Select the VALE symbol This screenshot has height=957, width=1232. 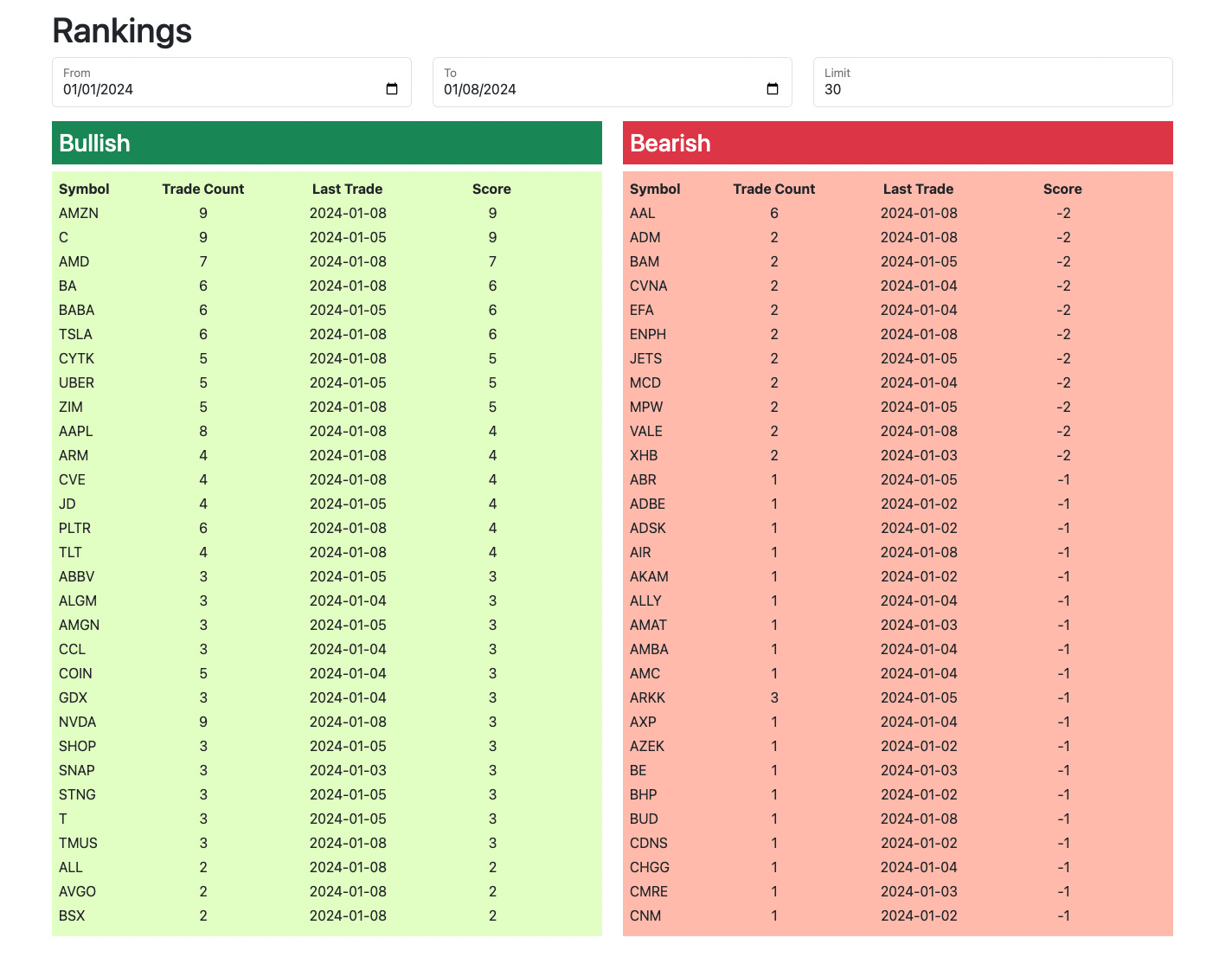pyautogui.click(x=646, y=431)
